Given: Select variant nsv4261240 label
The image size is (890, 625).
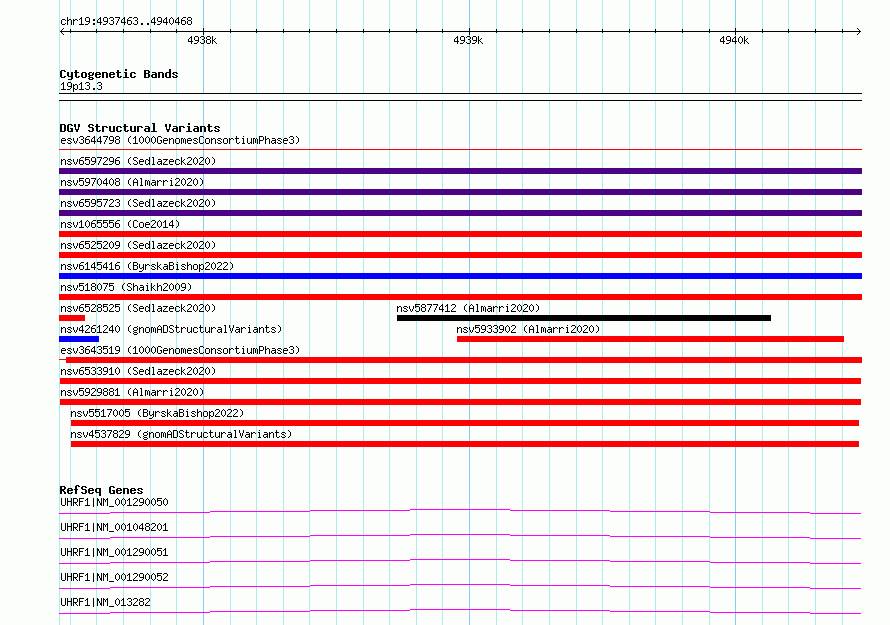Looking at the screenshot, I should [x=171, y=329].
